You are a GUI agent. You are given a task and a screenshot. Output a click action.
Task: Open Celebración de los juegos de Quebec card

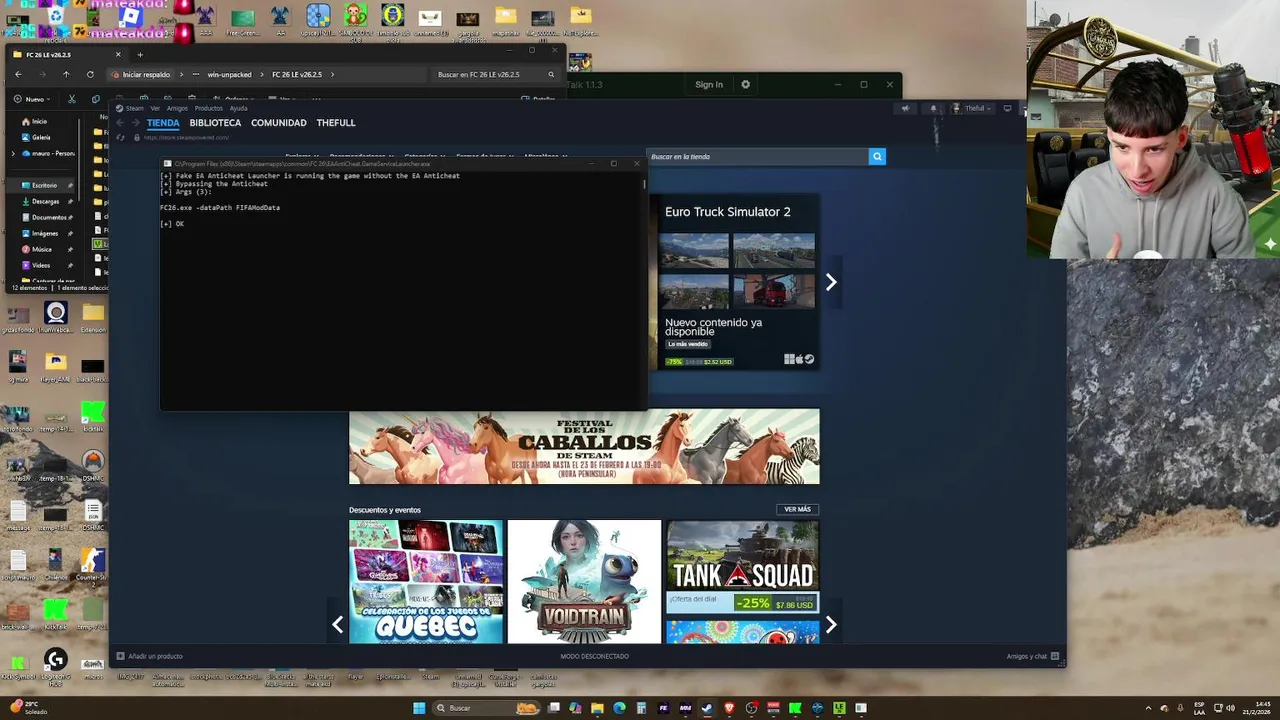(426, 582)
